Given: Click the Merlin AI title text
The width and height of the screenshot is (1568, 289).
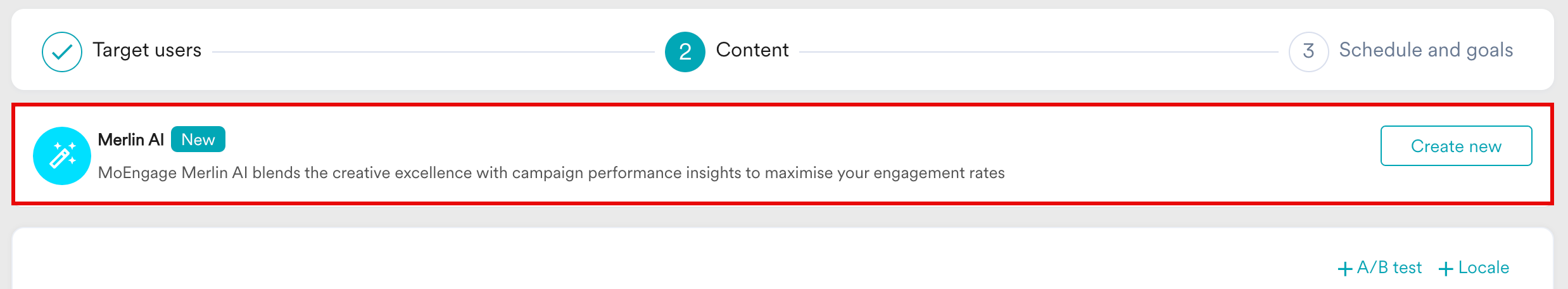Looking at the screenshot, I should tap(130, 140).
